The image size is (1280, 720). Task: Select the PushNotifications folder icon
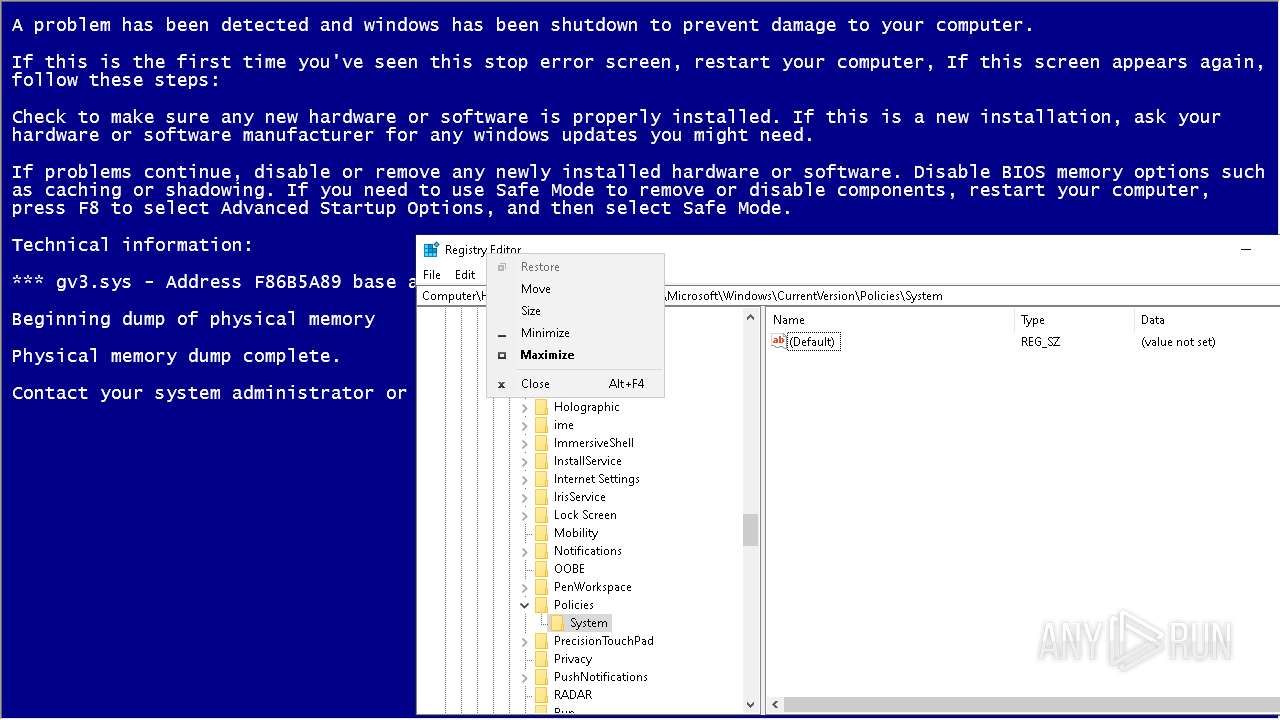click(541, 677)
